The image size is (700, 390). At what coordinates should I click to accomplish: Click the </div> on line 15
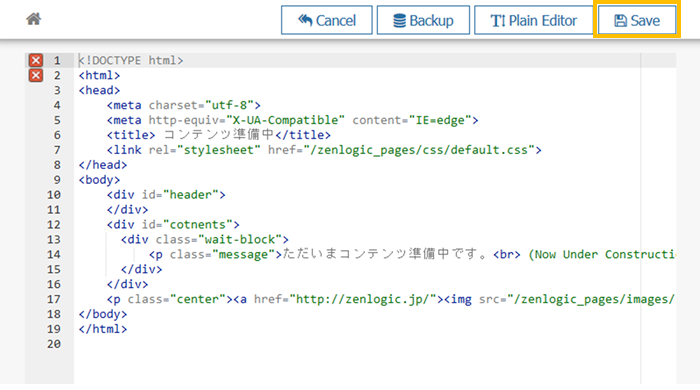[142, 270]
